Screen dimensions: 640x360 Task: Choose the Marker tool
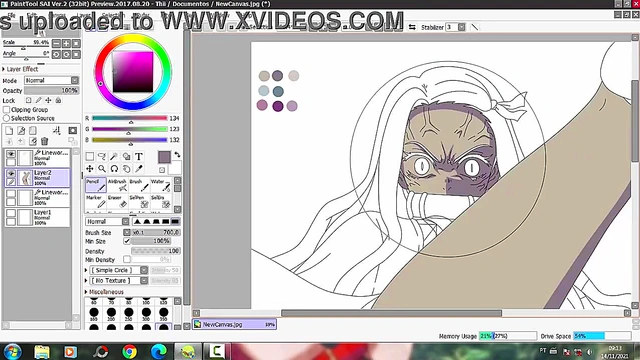(96, 201)
